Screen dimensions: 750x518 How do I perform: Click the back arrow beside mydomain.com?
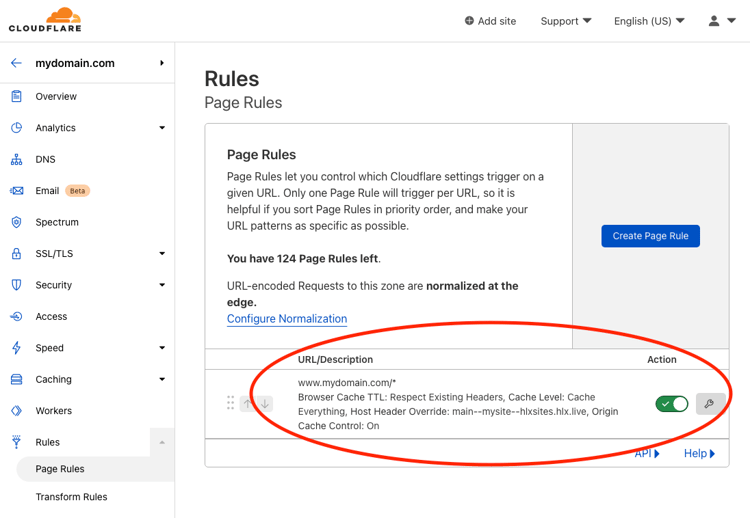pos(16,63)
